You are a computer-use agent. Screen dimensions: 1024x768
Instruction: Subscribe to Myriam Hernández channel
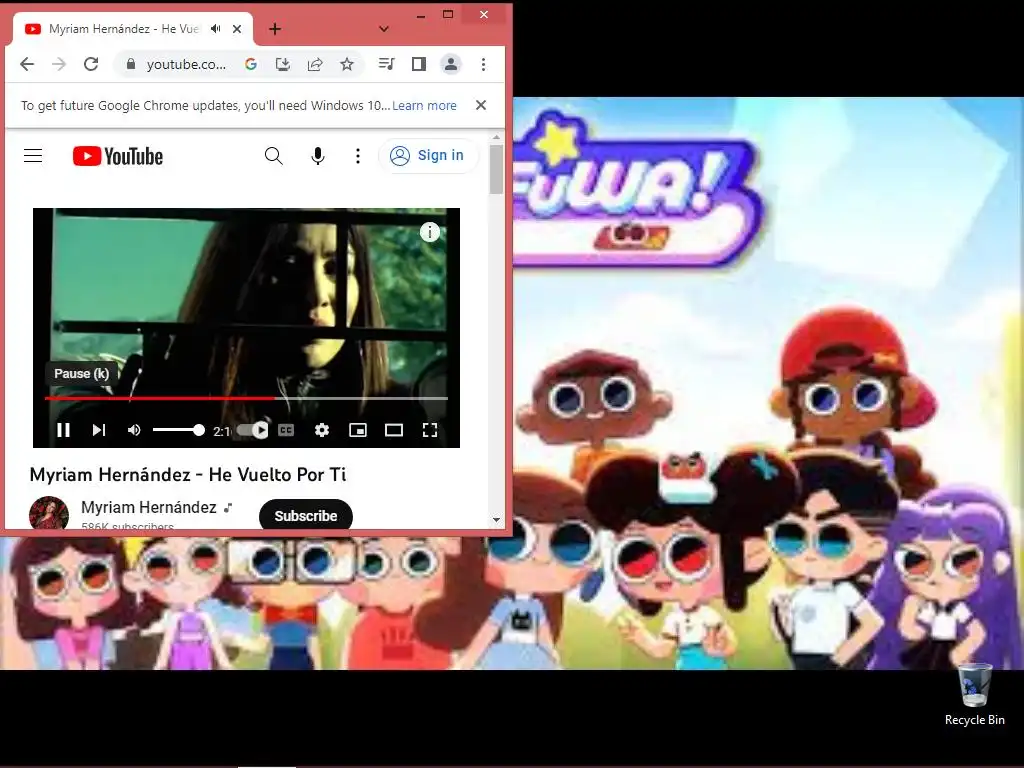click(x=306, y=516)
